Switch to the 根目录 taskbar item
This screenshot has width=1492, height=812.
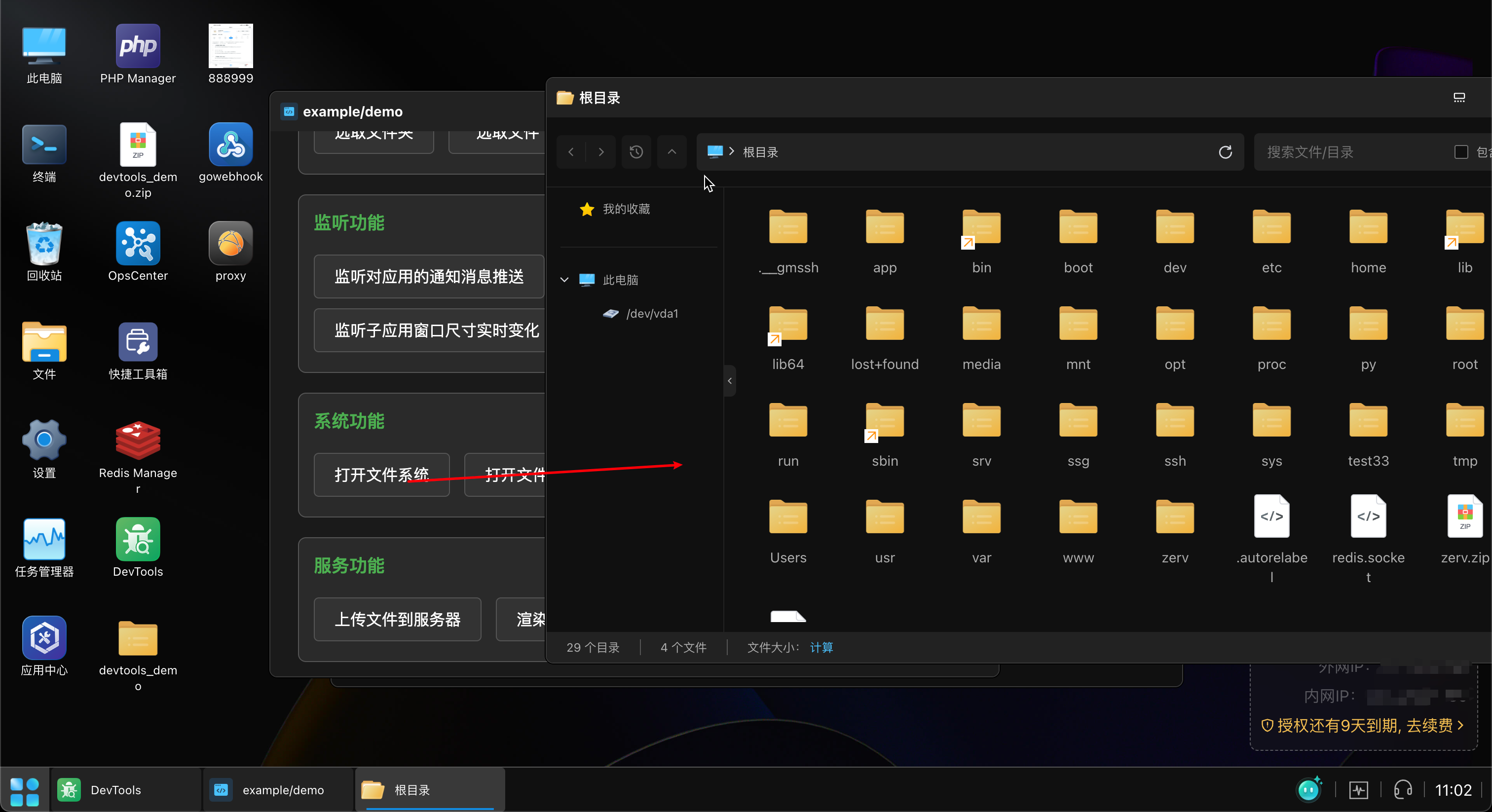pyautogui.click(x=430, y=790)
